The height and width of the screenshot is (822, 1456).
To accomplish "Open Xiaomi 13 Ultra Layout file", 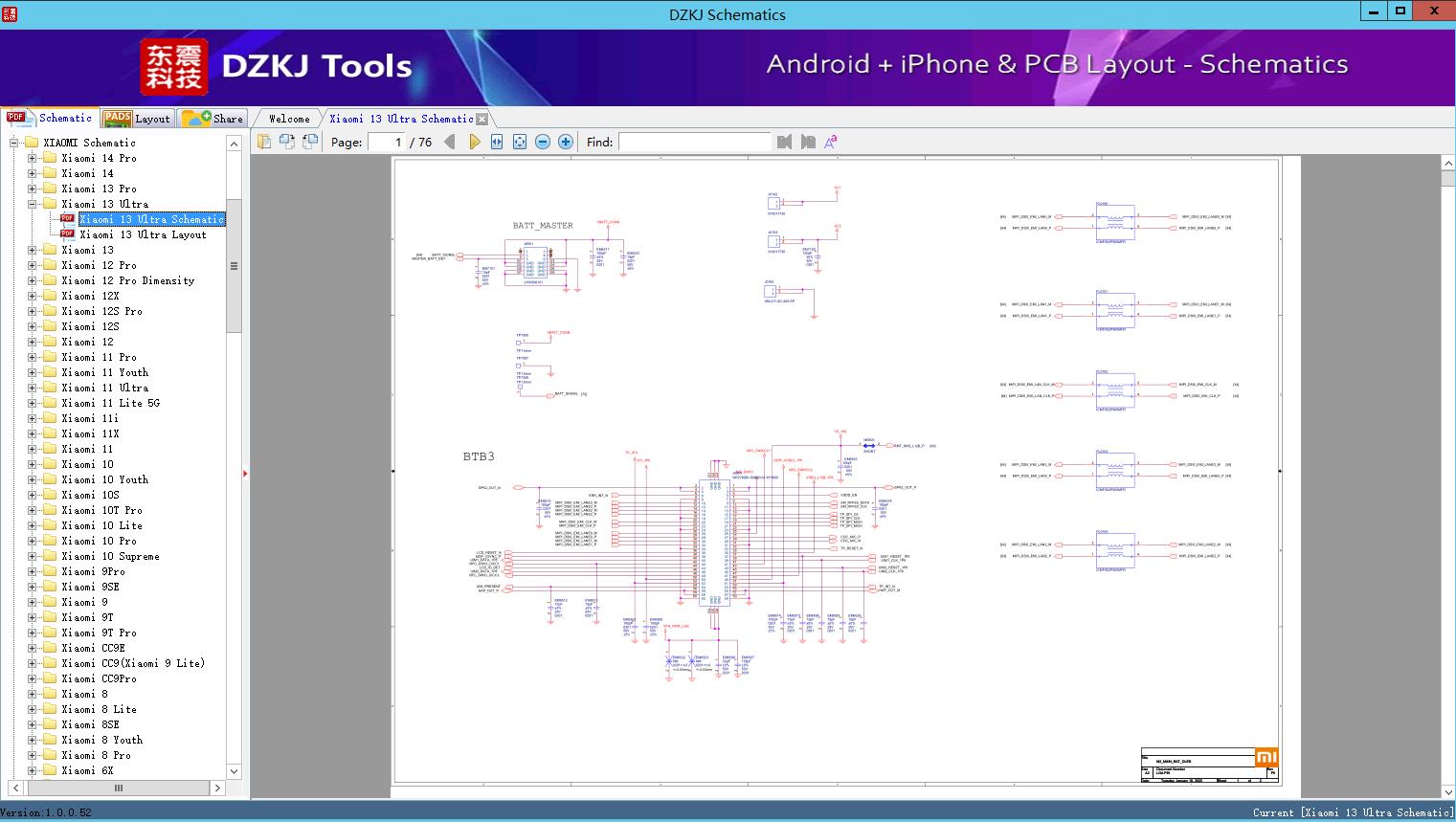I will coord(143,234).
